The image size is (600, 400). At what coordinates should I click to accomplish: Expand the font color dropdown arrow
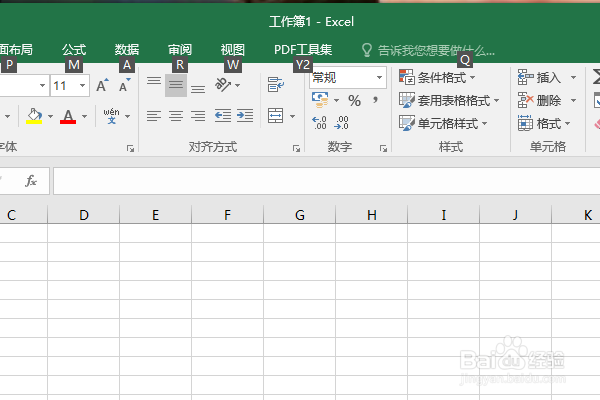point(85,116)
